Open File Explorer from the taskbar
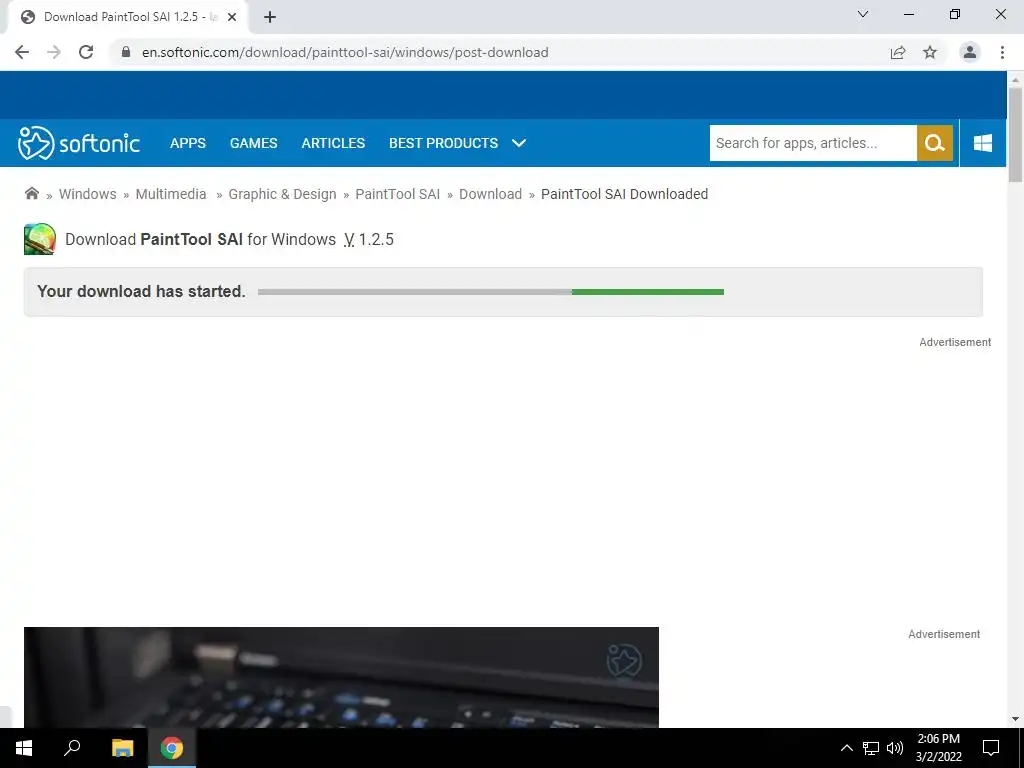 pos(122,748)
